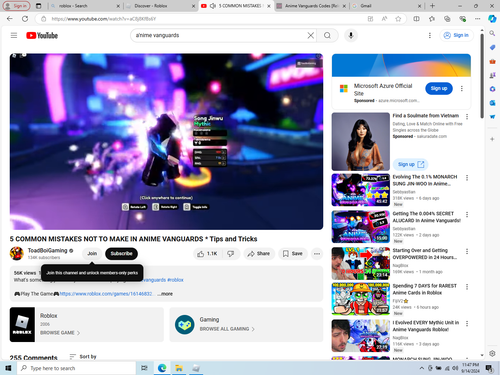Image resolution: width=500 pixels, height=375 pixels.
Task: Like the video with the thumbs-up icon
Action: pos(207,254)
